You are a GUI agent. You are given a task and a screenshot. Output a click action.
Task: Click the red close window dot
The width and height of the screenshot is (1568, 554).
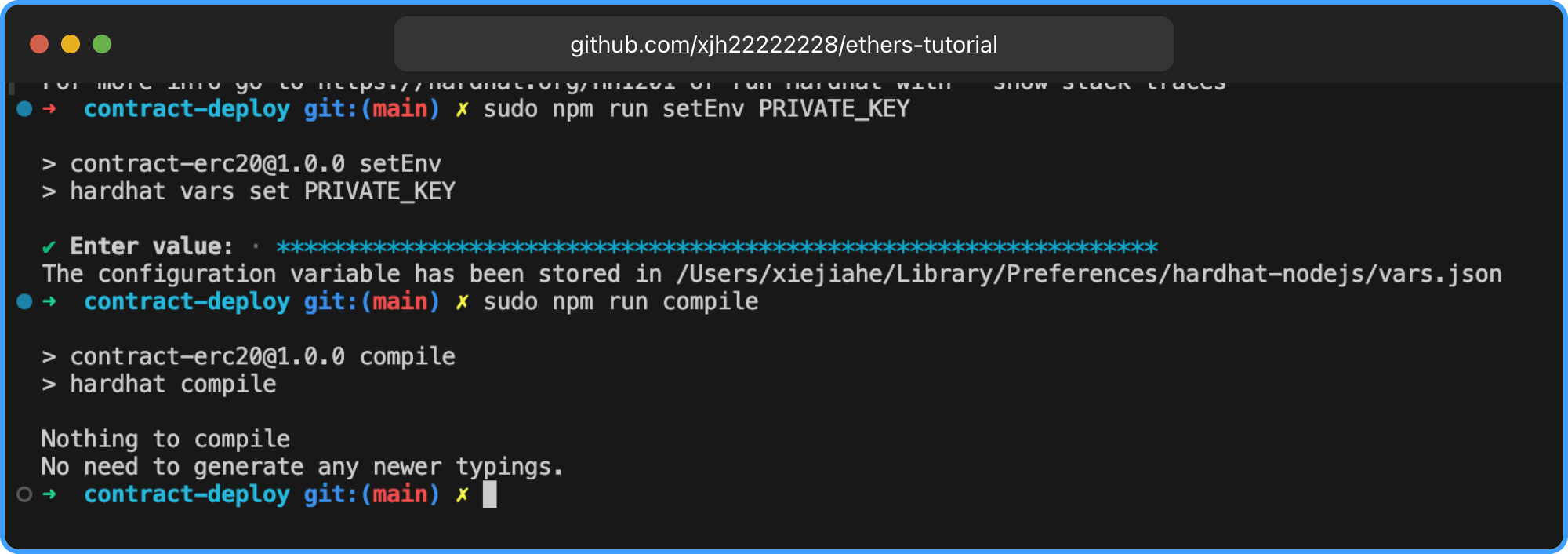point(39,44)
